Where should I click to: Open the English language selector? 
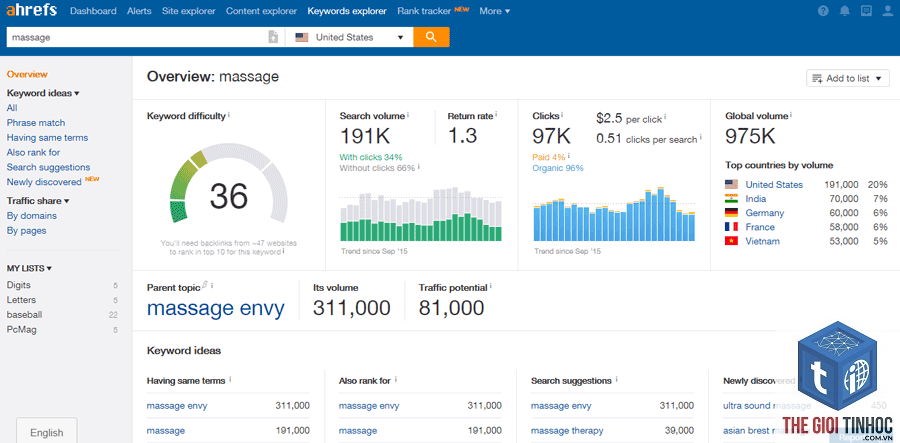(46, 430)
